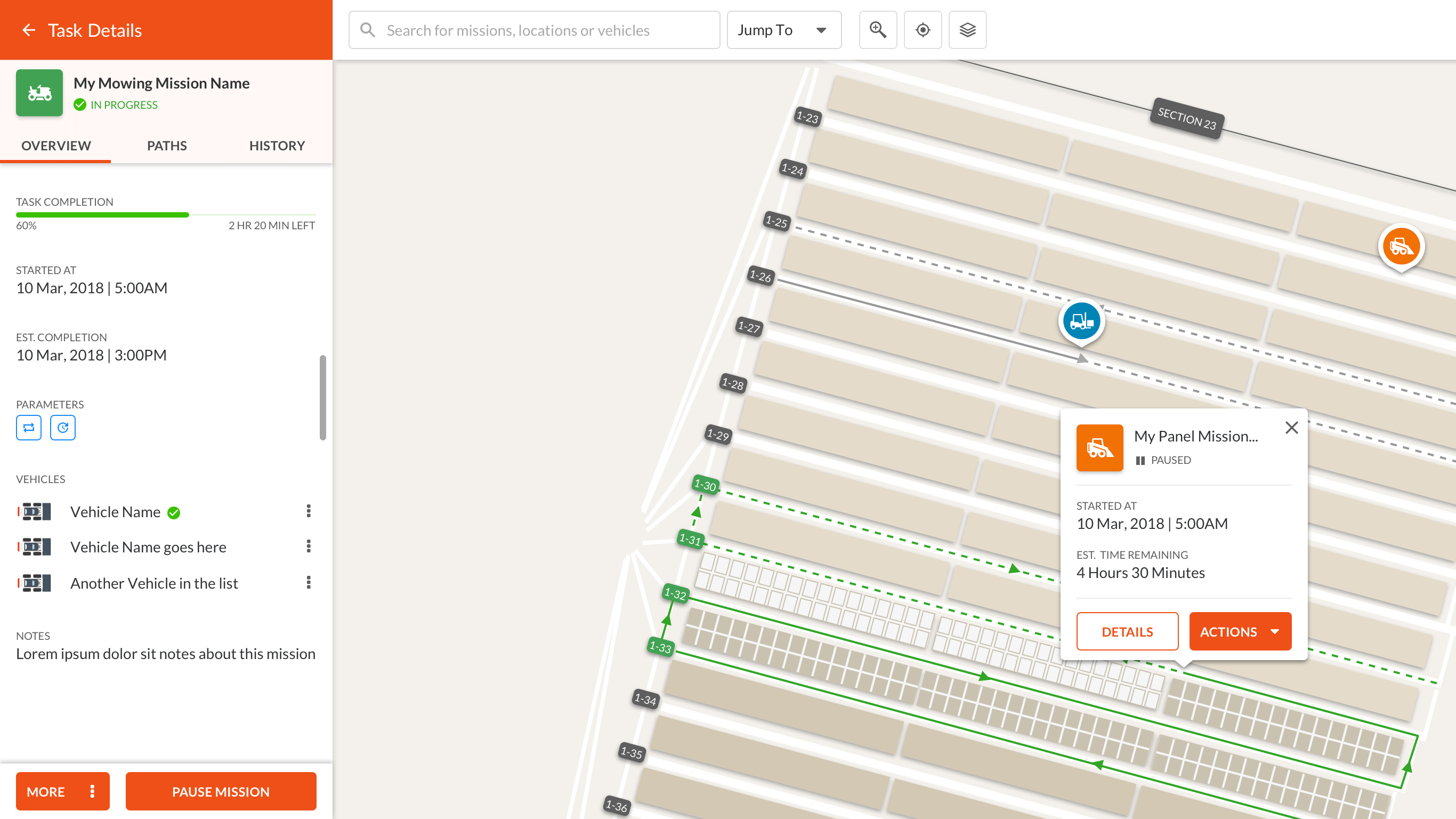The height and width of the screenshot is (819, 1456).
Task: Open options for Another Vehicle in the list
Action: tap(309, 583)
